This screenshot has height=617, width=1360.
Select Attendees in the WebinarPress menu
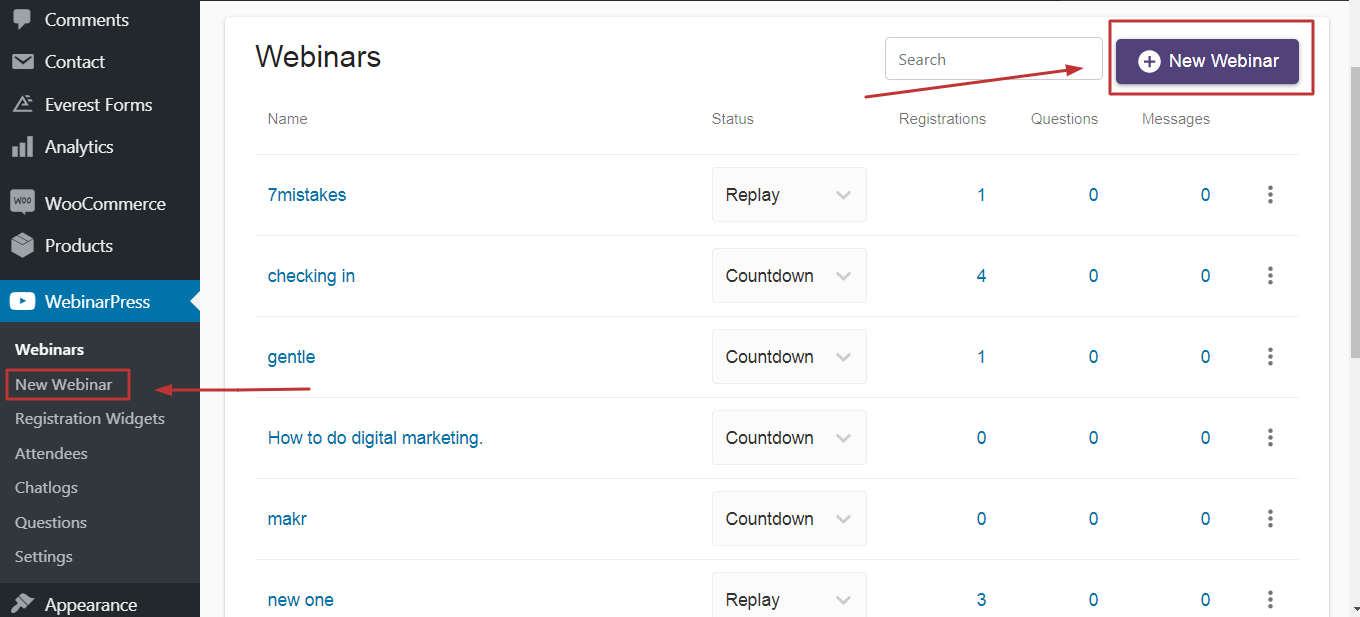coord(50,453)
